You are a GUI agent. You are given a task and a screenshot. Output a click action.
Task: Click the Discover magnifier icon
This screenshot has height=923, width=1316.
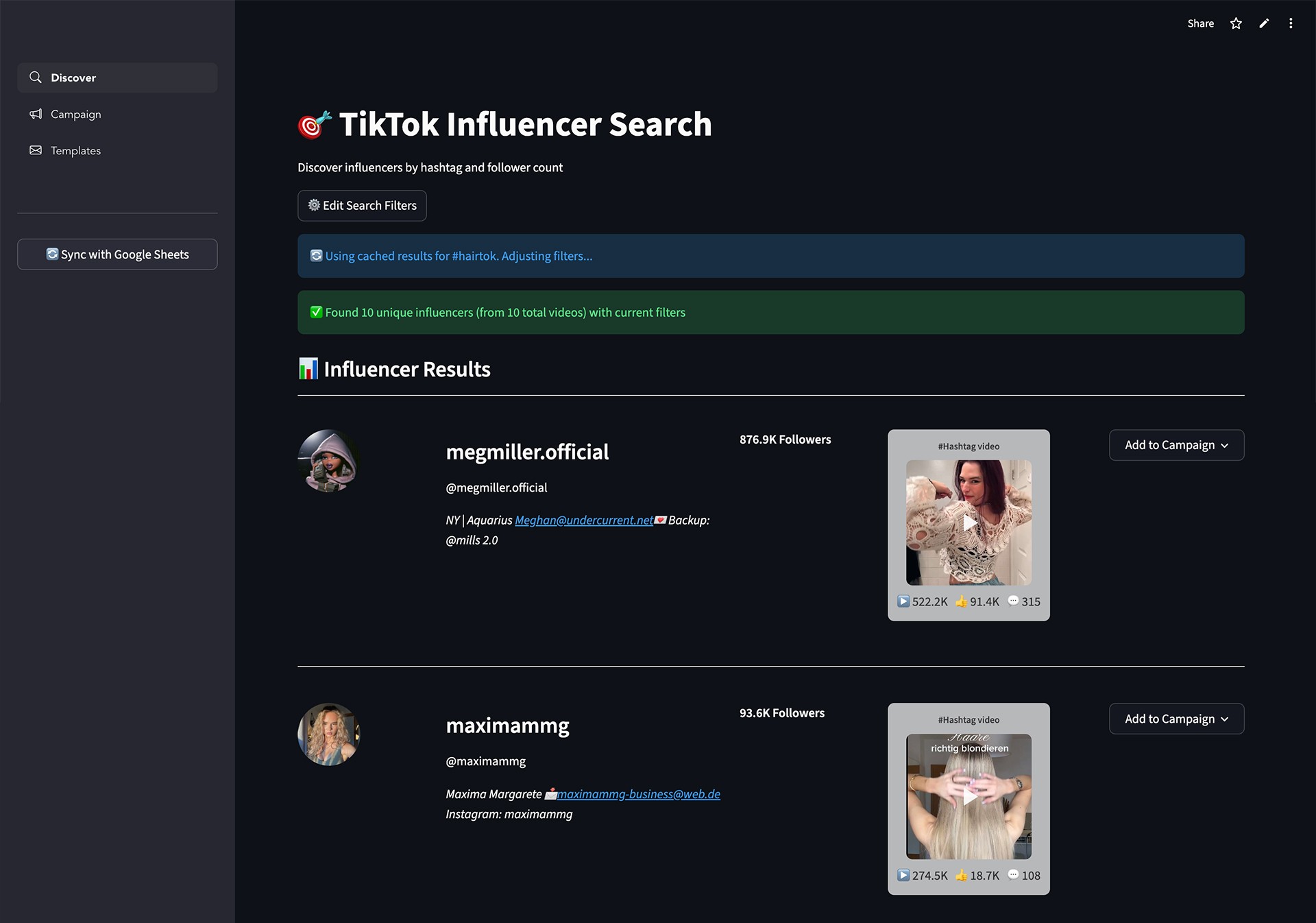pyautogui.click(x=36, y=77)
